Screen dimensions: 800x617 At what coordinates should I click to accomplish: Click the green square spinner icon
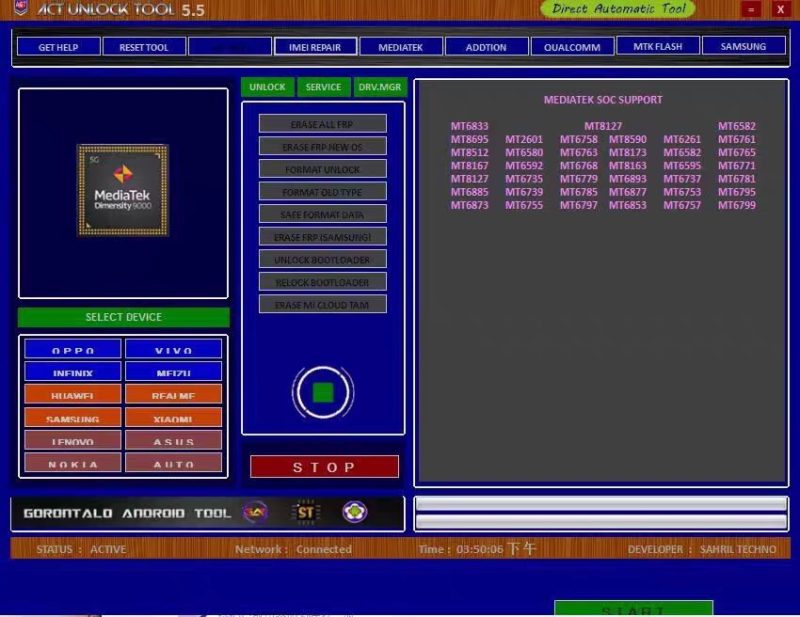(323, 392)
